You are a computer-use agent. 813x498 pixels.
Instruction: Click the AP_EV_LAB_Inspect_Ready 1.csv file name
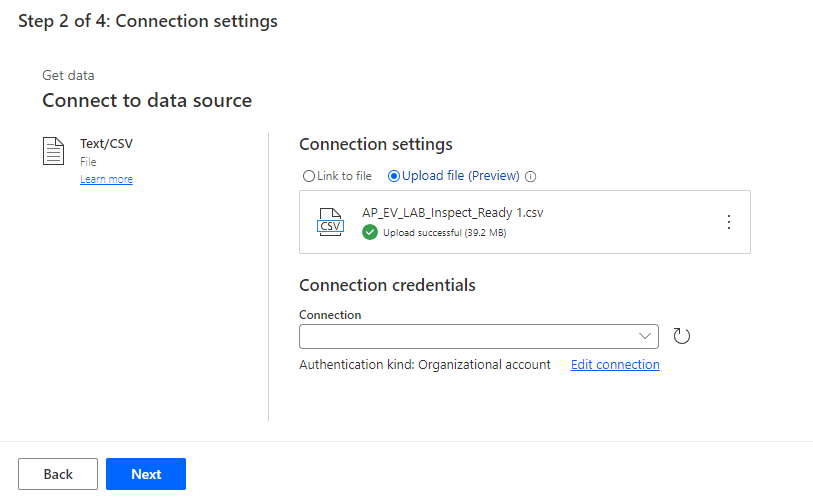click(452, 213)
